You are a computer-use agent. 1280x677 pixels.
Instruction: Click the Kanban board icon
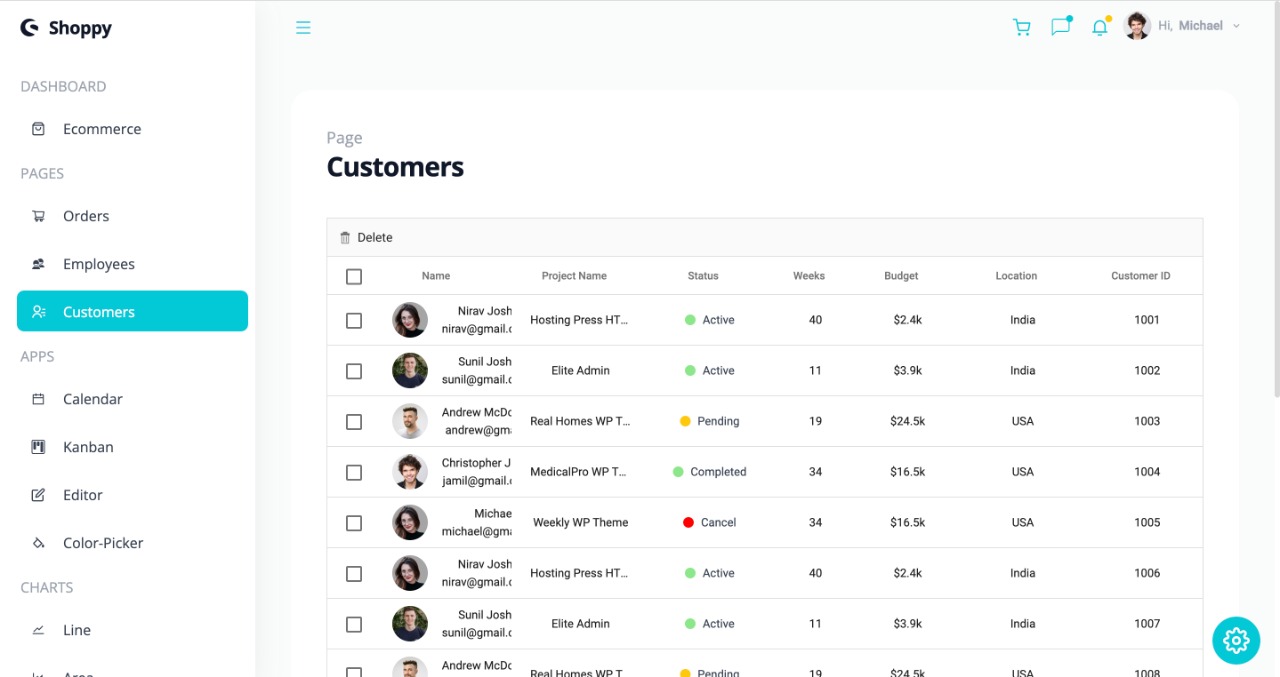tap(38, 447)
